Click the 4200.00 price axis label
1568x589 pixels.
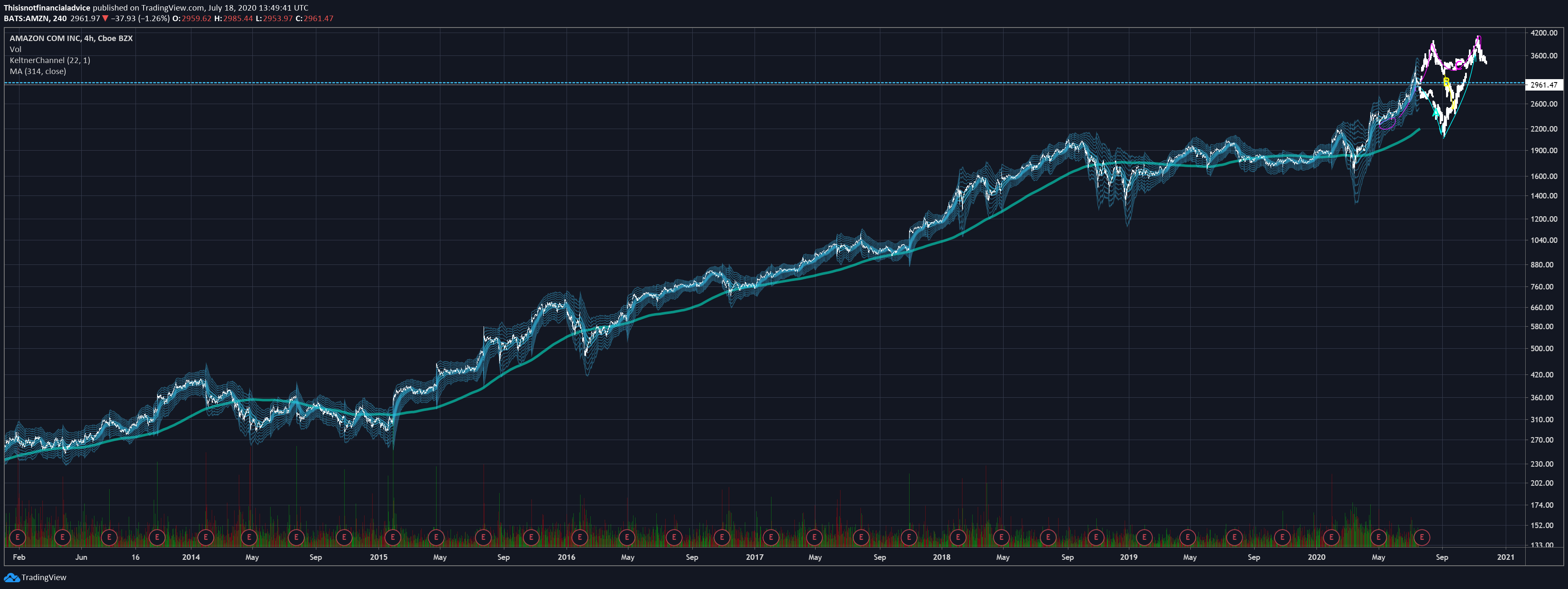(x=1544, y=33)
